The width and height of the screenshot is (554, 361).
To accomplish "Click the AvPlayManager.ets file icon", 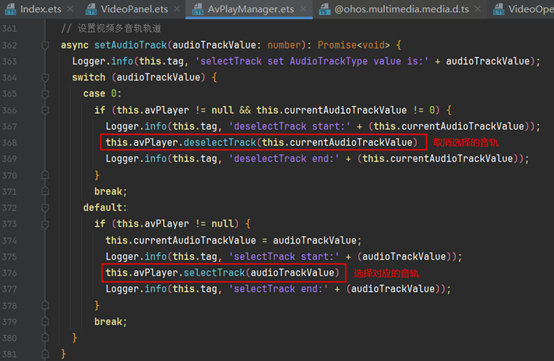I will tap(198, 9).
